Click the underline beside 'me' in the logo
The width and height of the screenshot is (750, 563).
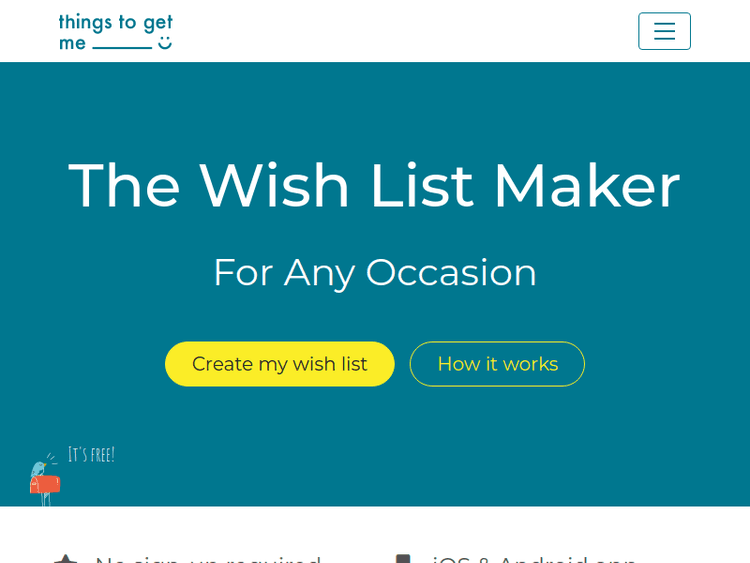coord(122,47)
